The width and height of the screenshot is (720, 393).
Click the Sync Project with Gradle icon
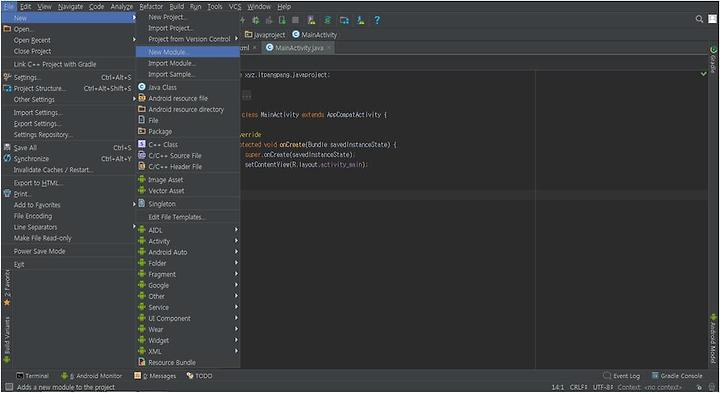(x=328, y=20)
